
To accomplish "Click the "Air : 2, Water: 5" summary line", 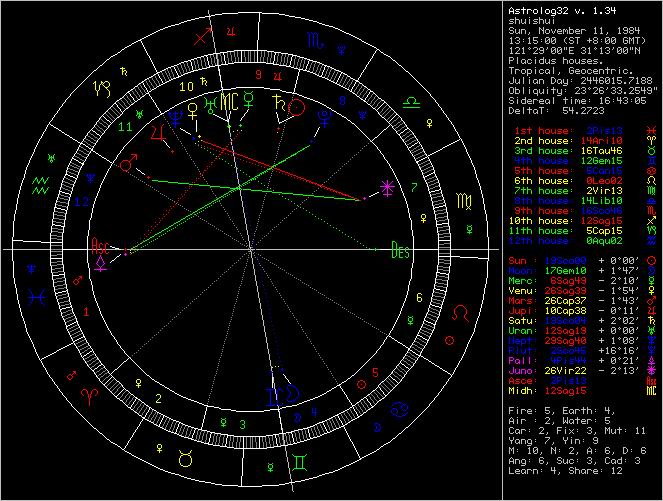I will pyautogui.click(x=559, y=421).
